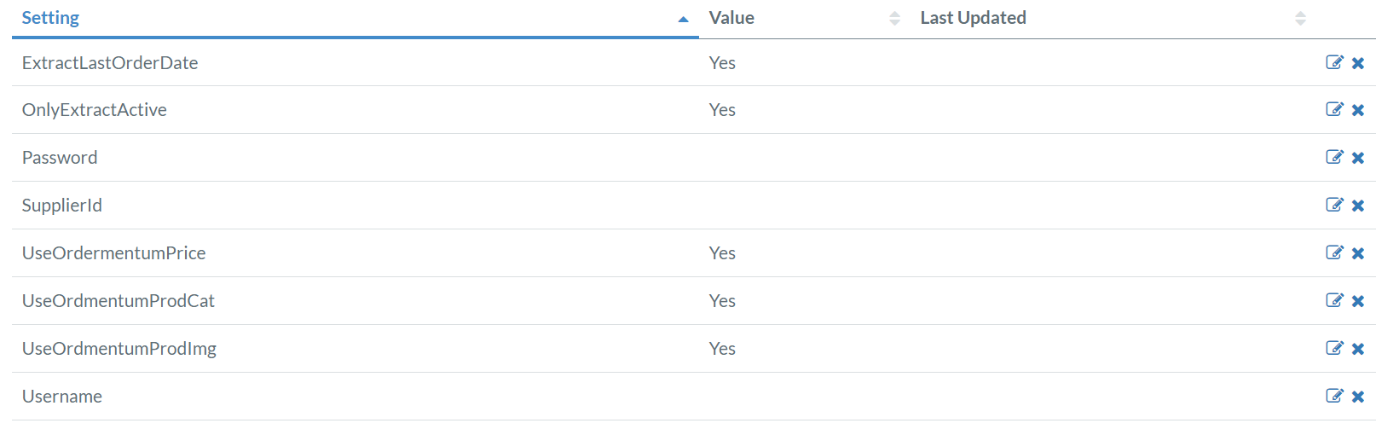Image resolution: width=1376 pixels, height=429 pixels.
Task: Delete the Username setting
Action: click(x=1358, y=397)
